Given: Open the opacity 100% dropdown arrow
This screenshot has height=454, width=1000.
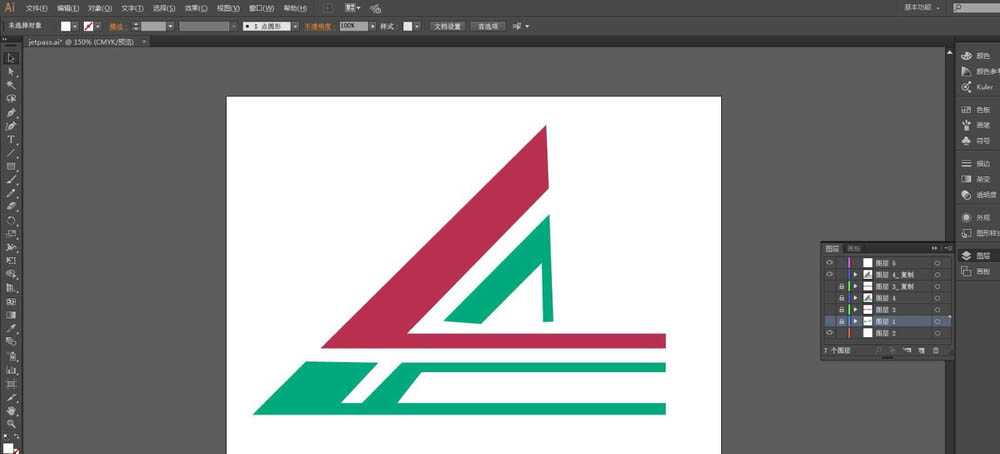Looking at the screenshot, I should click(x=372, y=26).
